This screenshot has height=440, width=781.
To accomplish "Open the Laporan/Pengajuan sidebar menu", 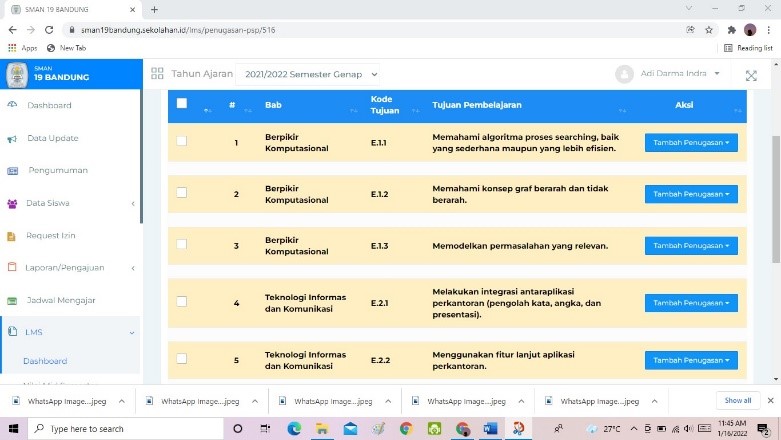I will (x=70, y=268).
